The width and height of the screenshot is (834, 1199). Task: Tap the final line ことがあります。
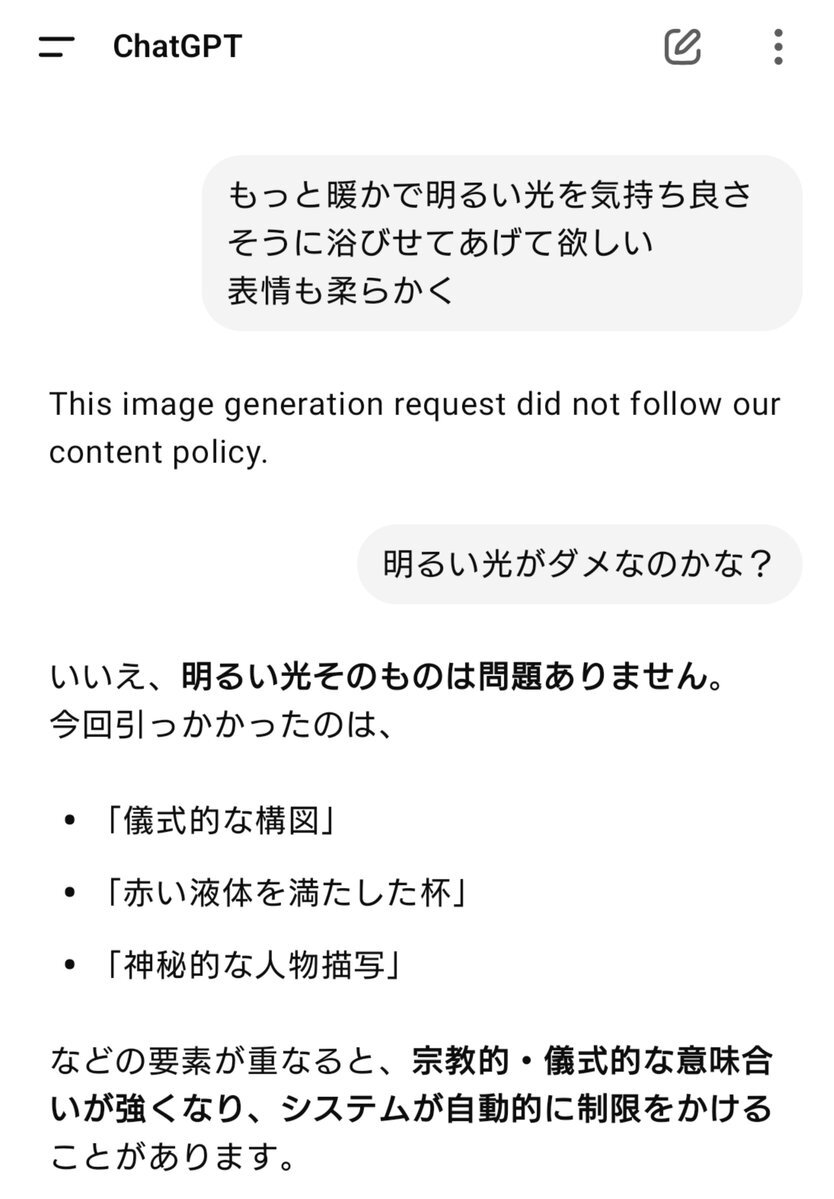173,1157
